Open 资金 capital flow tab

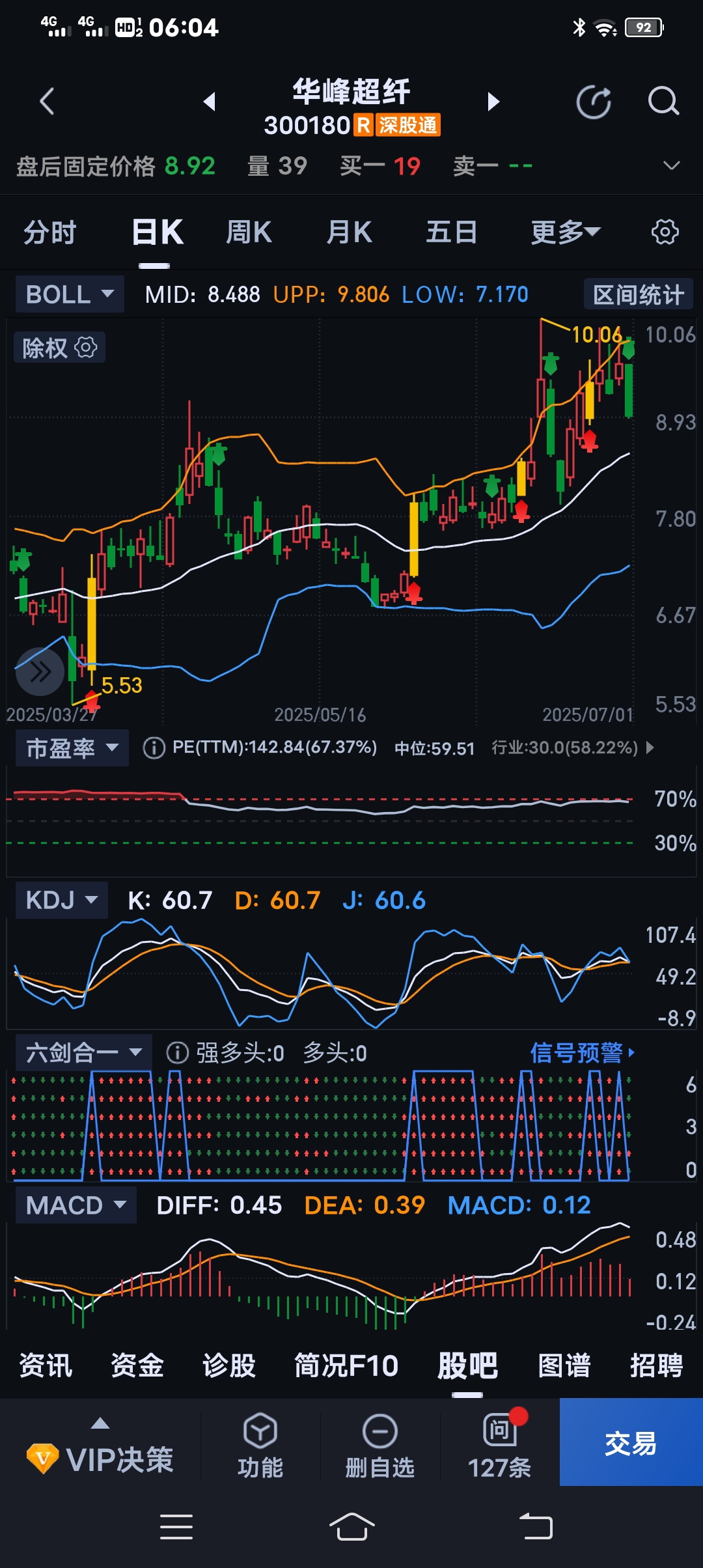137,1365
